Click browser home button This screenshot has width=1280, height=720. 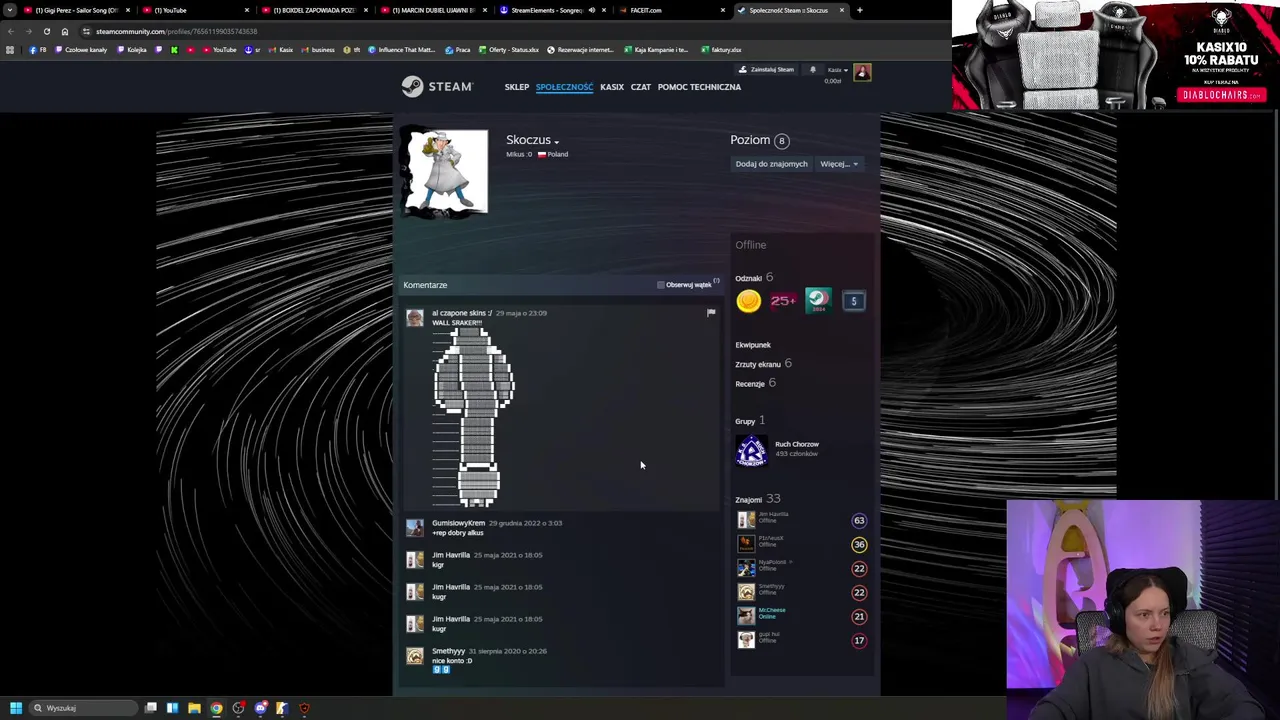coord(65,31)
